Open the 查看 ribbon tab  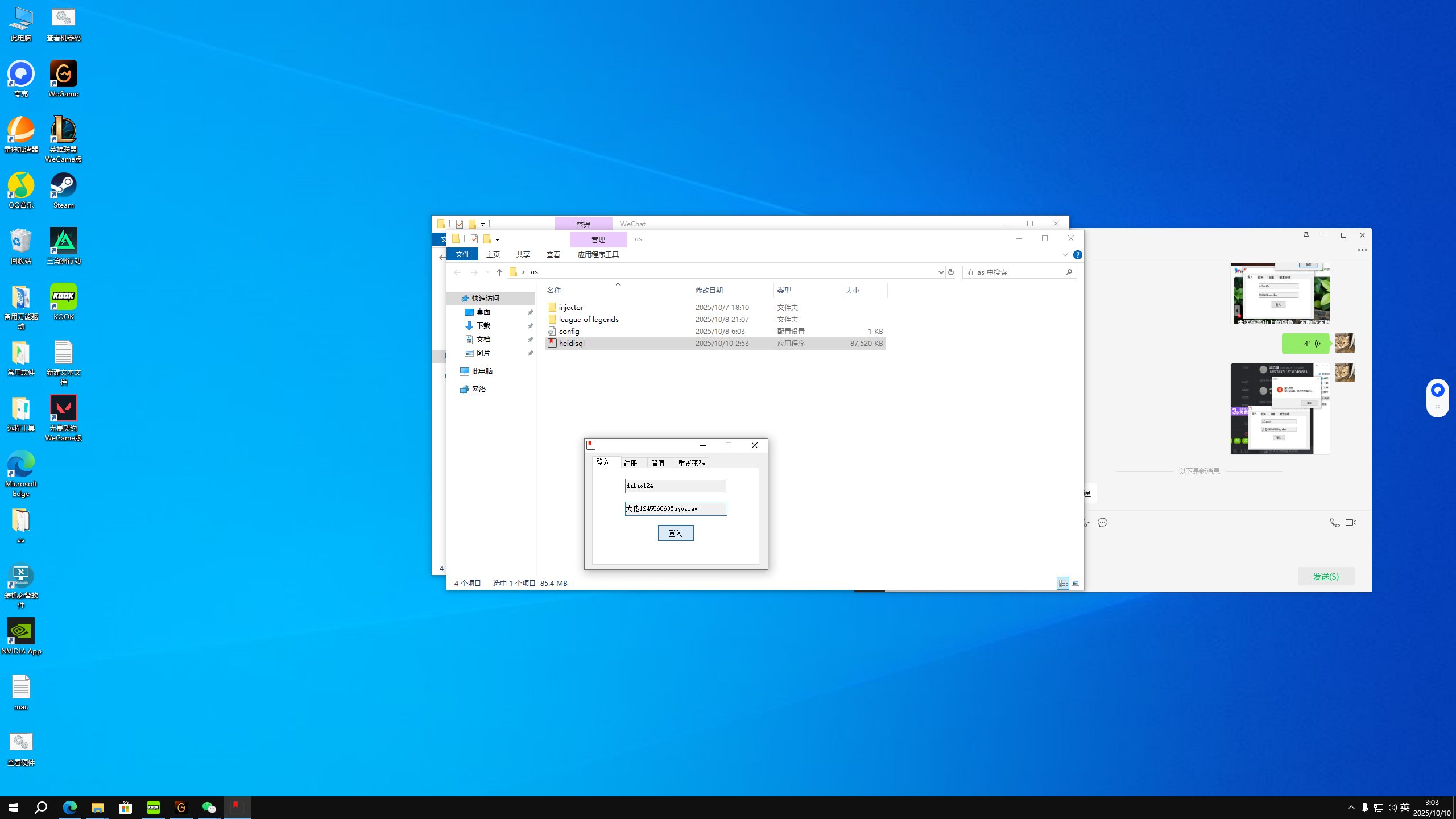[x=553, y=254]
